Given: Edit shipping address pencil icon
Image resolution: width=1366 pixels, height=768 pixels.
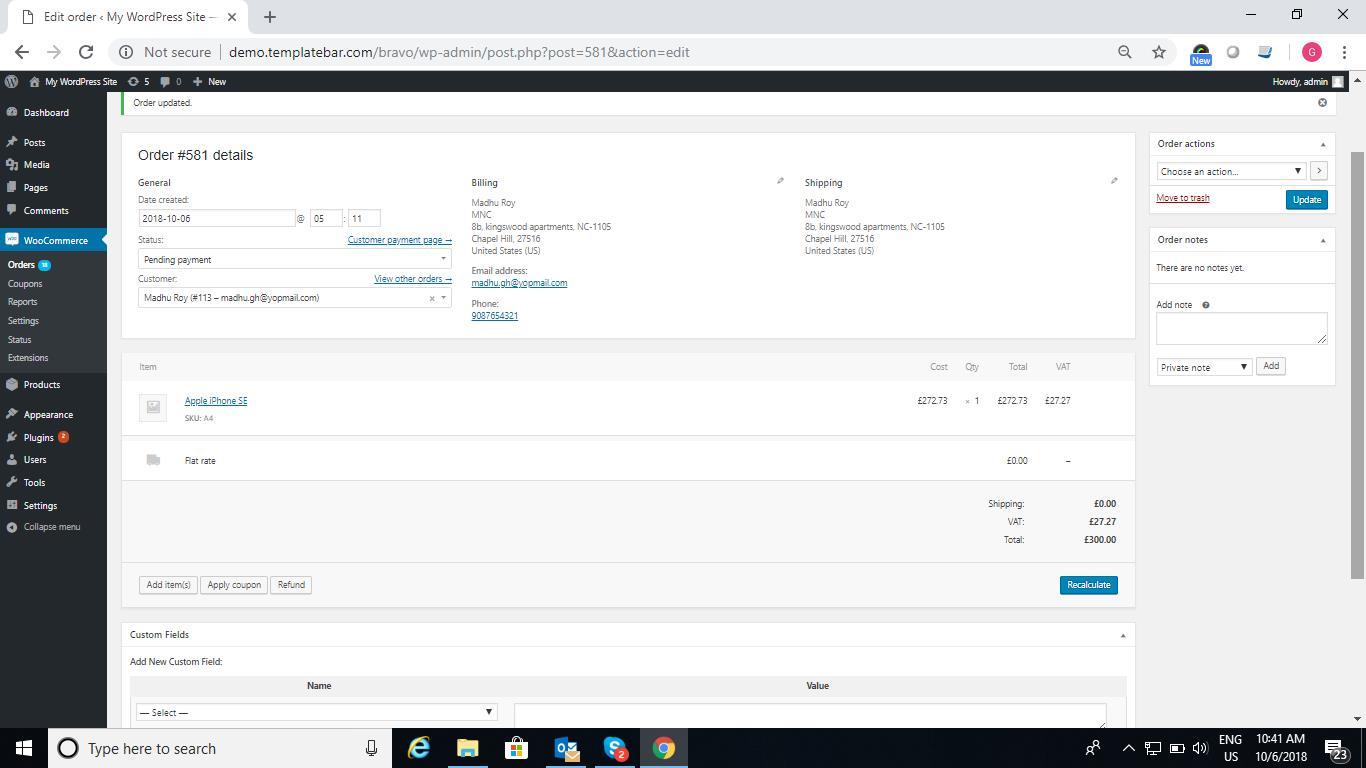Looking at the screenshot, I should click(1114, 181).
